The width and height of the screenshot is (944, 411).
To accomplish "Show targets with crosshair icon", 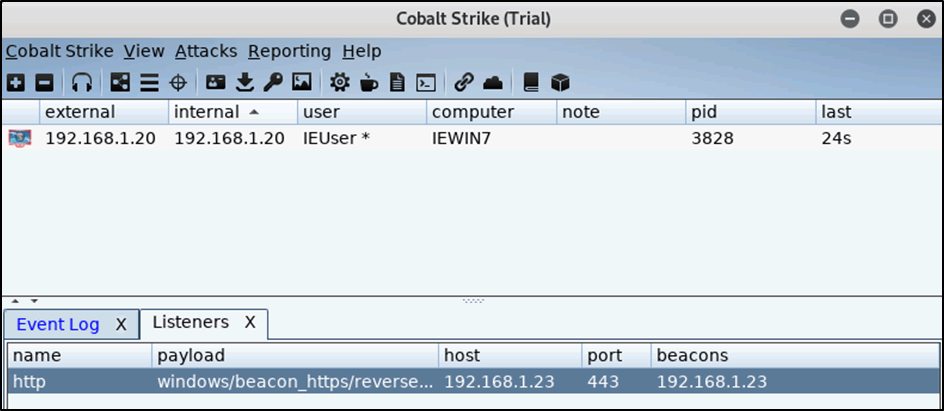I will 178,82.
